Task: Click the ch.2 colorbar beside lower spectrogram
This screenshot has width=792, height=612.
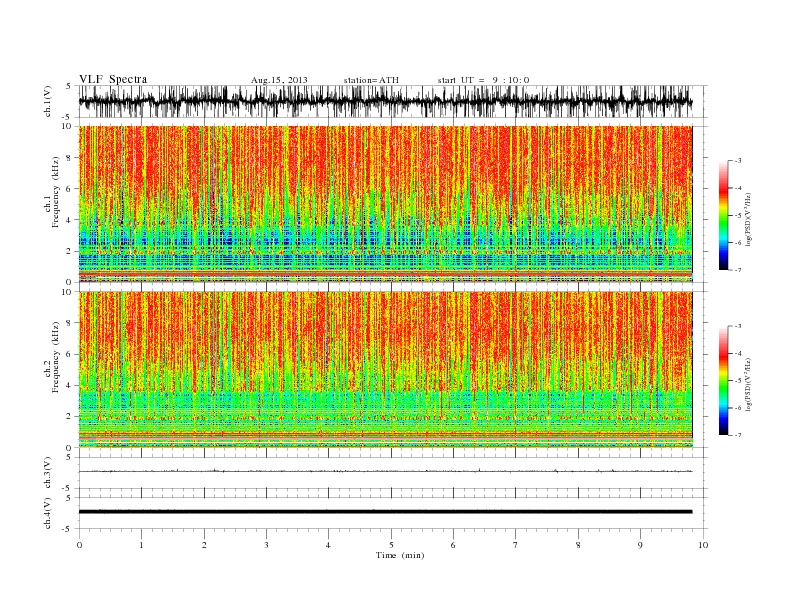Action: (723, 381)
